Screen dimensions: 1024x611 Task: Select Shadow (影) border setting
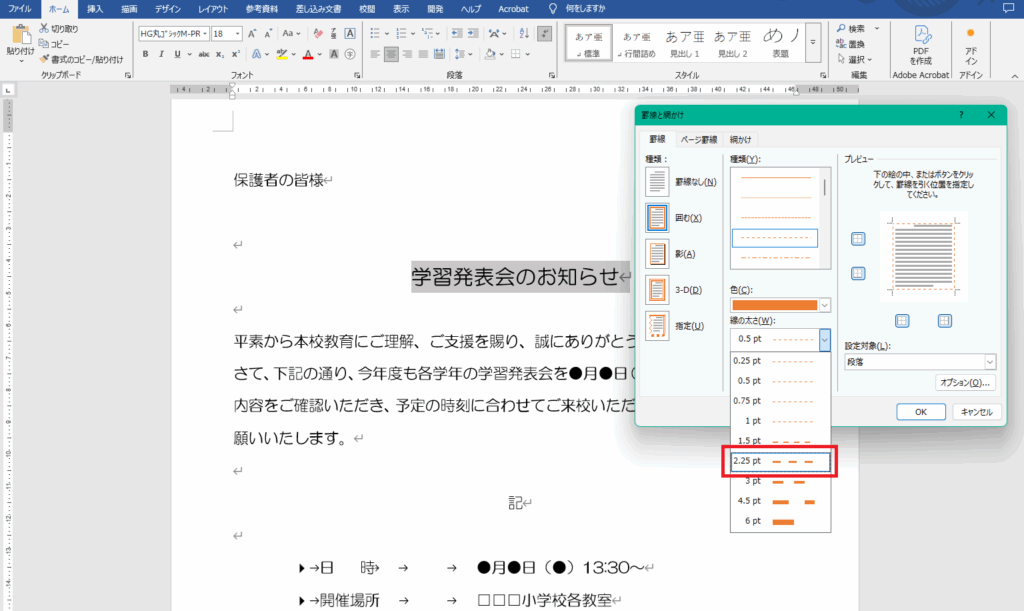coord(657,253)
